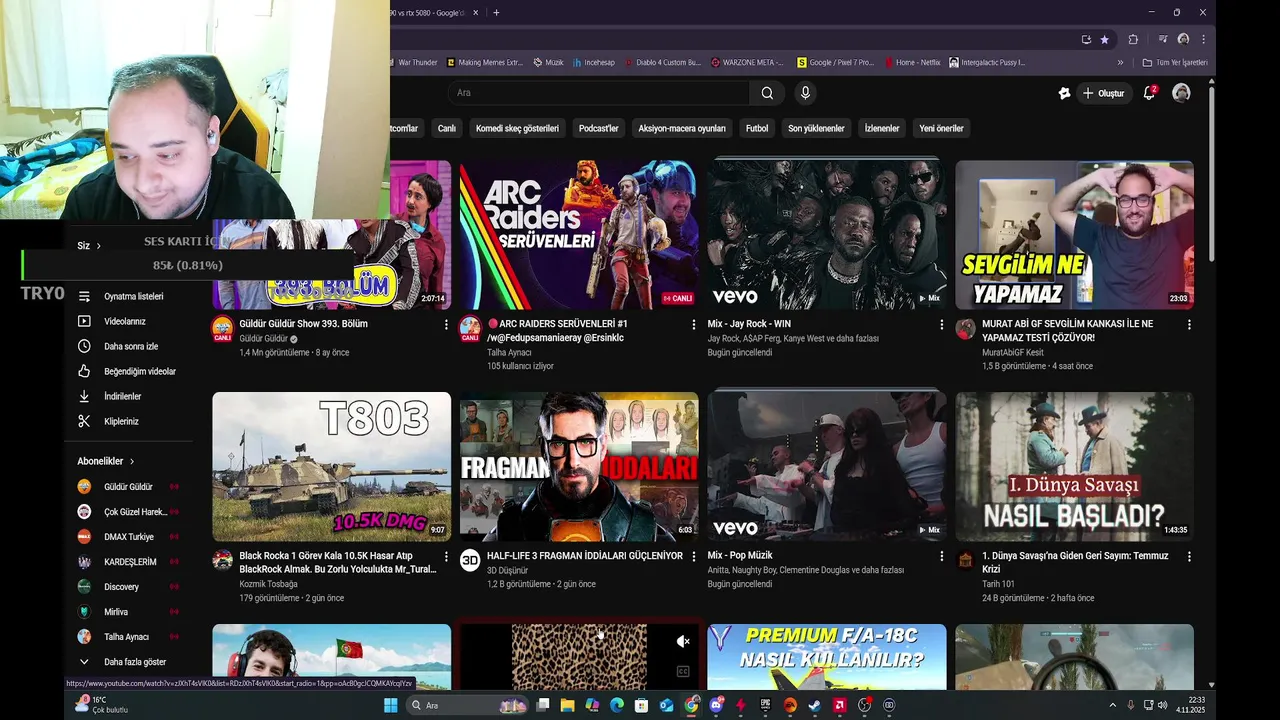Expand Daha fazla göster in subscriptions
This screenshot has width=1280, height=720.
125,662
